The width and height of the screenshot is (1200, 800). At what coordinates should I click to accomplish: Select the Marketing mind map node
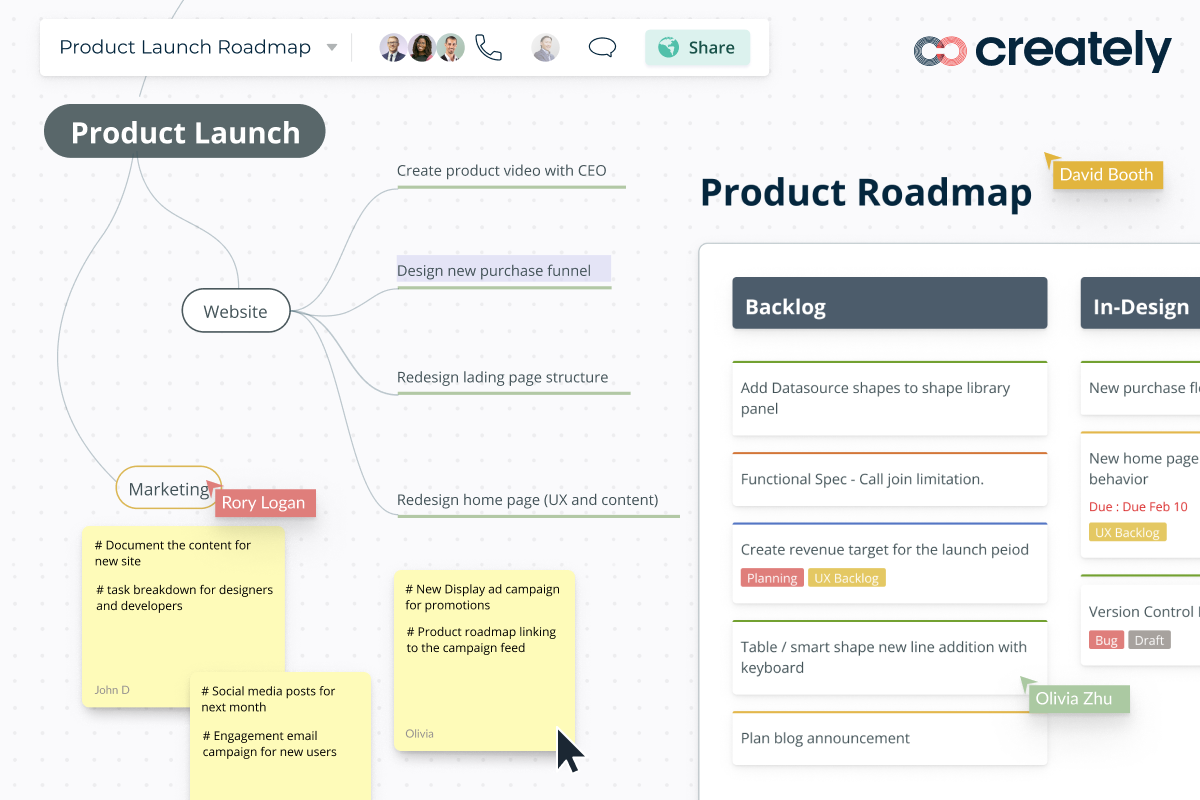pos(168,489)
